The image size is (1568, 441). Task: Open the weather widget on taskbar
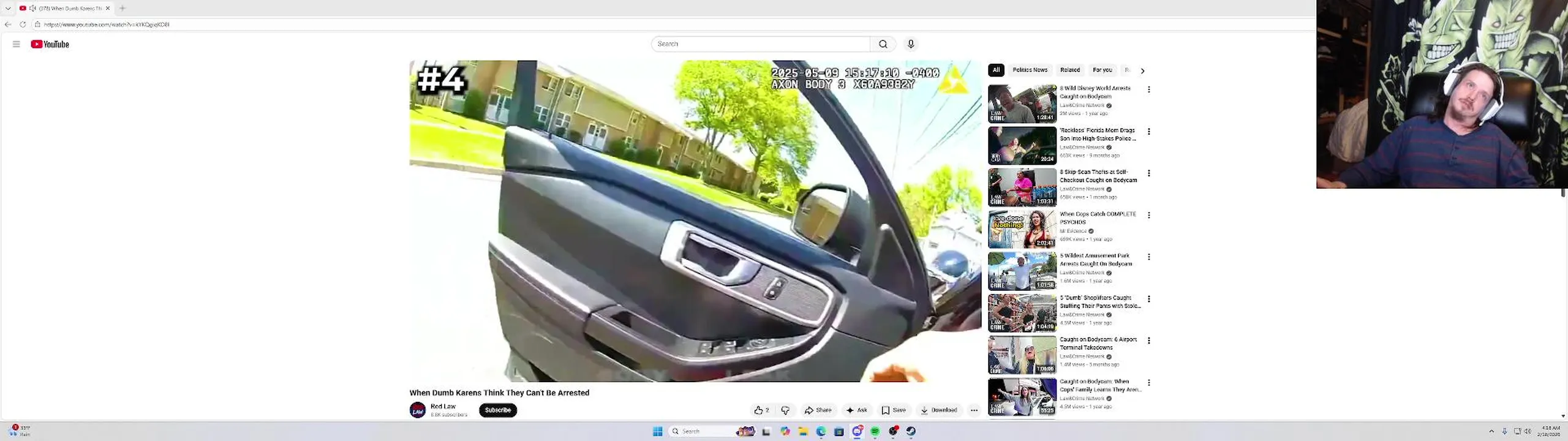coord(21,431)
